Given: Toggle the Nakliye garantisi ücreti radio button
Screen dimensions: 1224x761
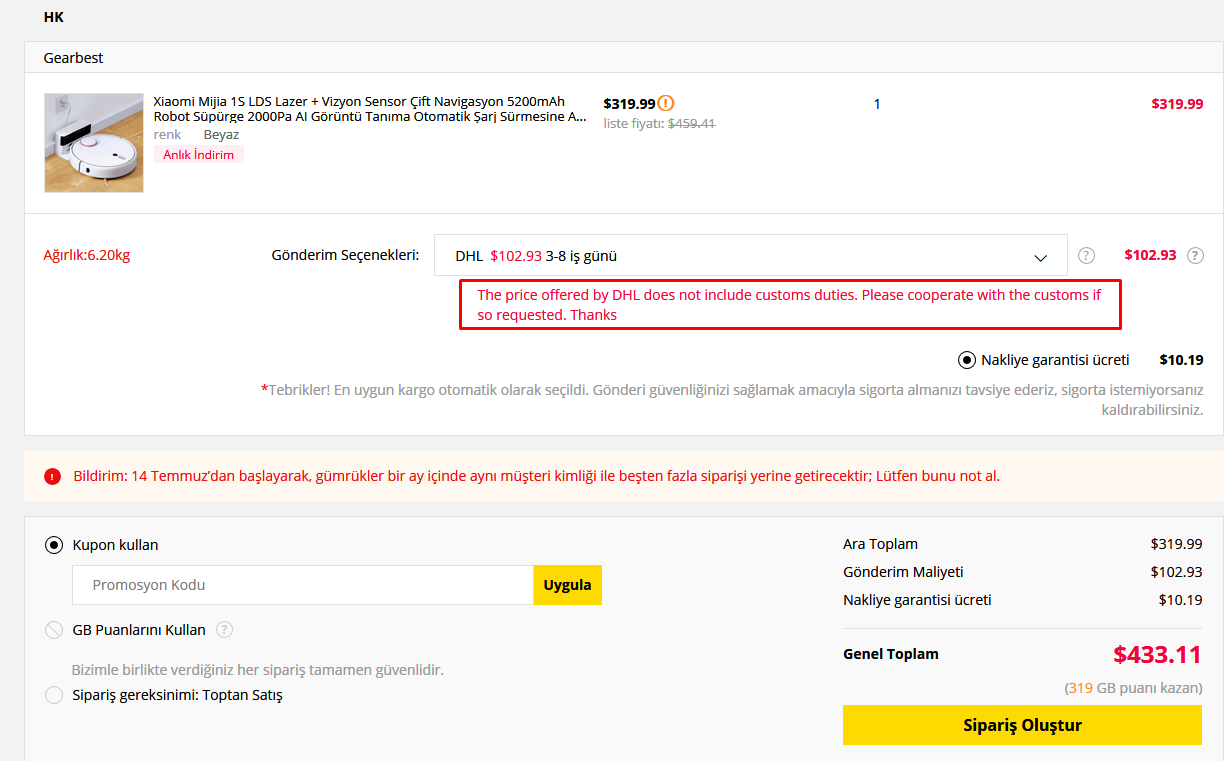Looking at the screenshot, I should click(967, 360).
